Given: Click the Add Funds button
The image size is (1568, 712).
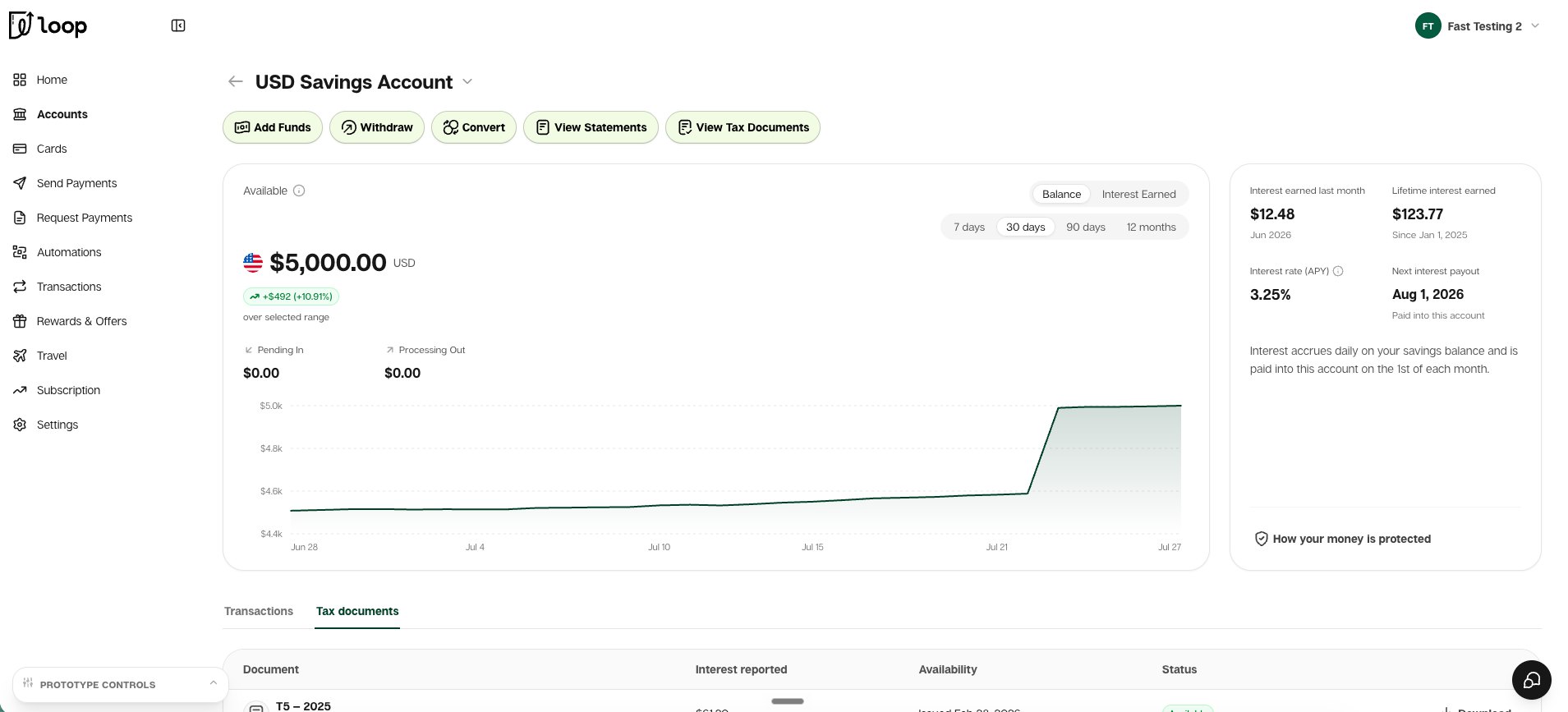Looking at the screenshot, I should 273,127.
